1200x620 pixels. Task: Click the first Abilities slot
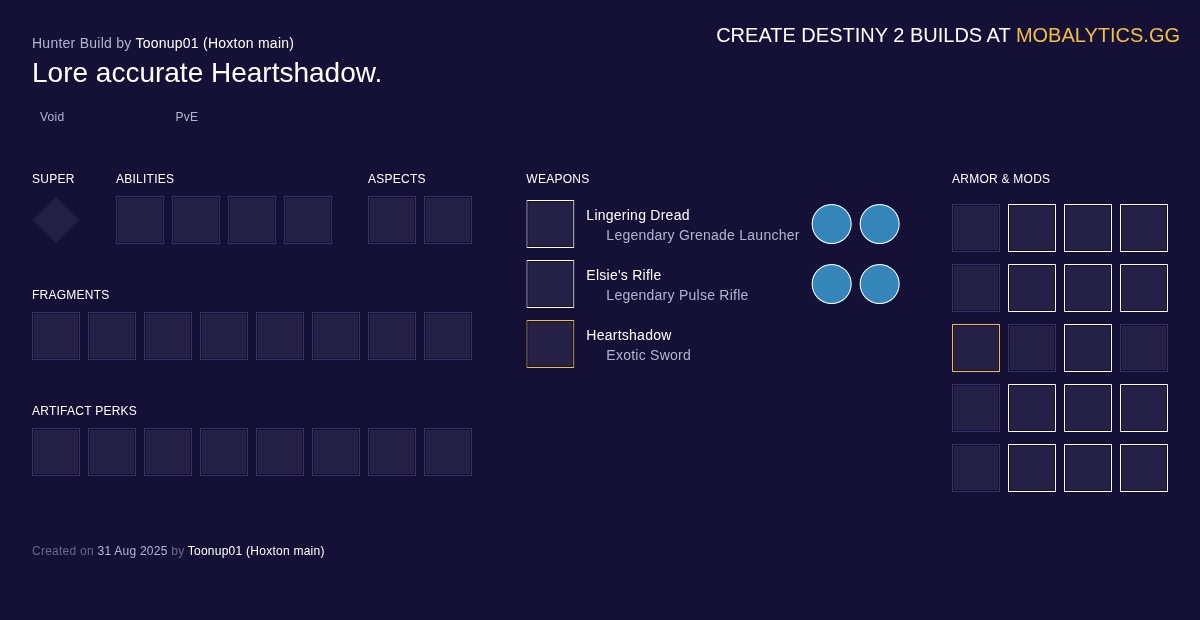[140, 220]
